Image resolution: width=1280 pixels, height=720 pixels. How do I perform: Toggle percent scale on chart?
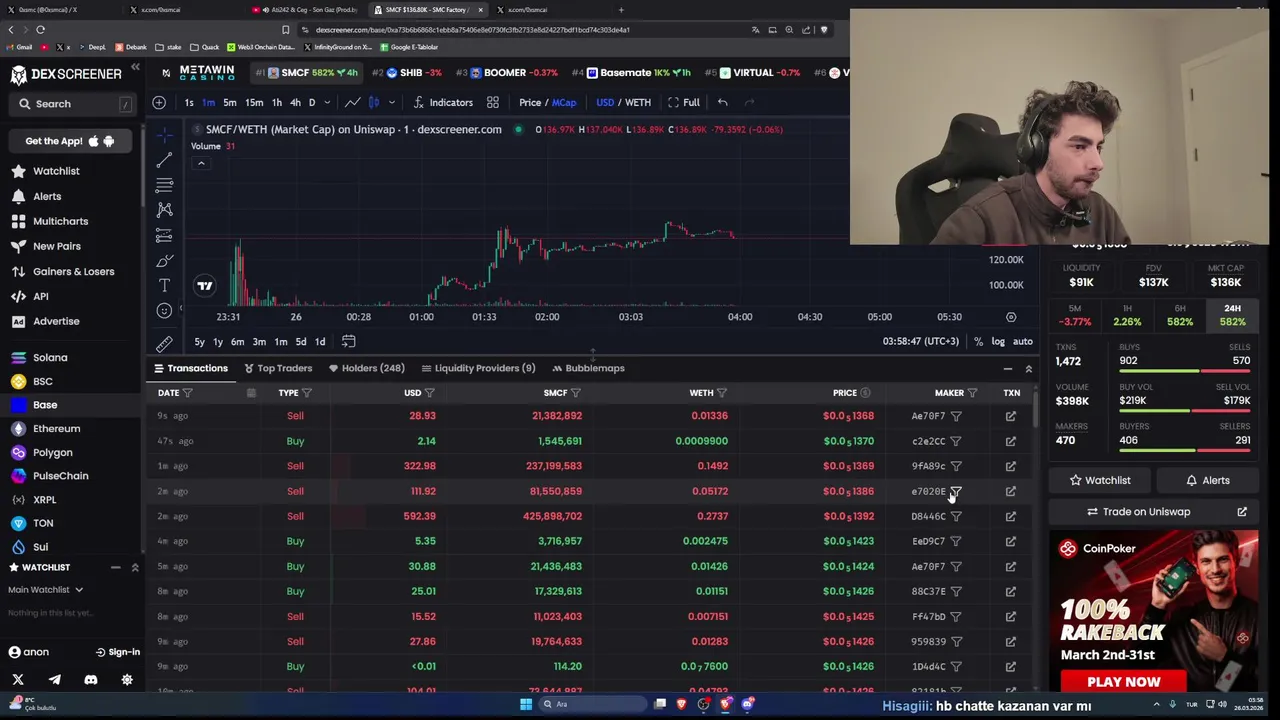point(978,342)
